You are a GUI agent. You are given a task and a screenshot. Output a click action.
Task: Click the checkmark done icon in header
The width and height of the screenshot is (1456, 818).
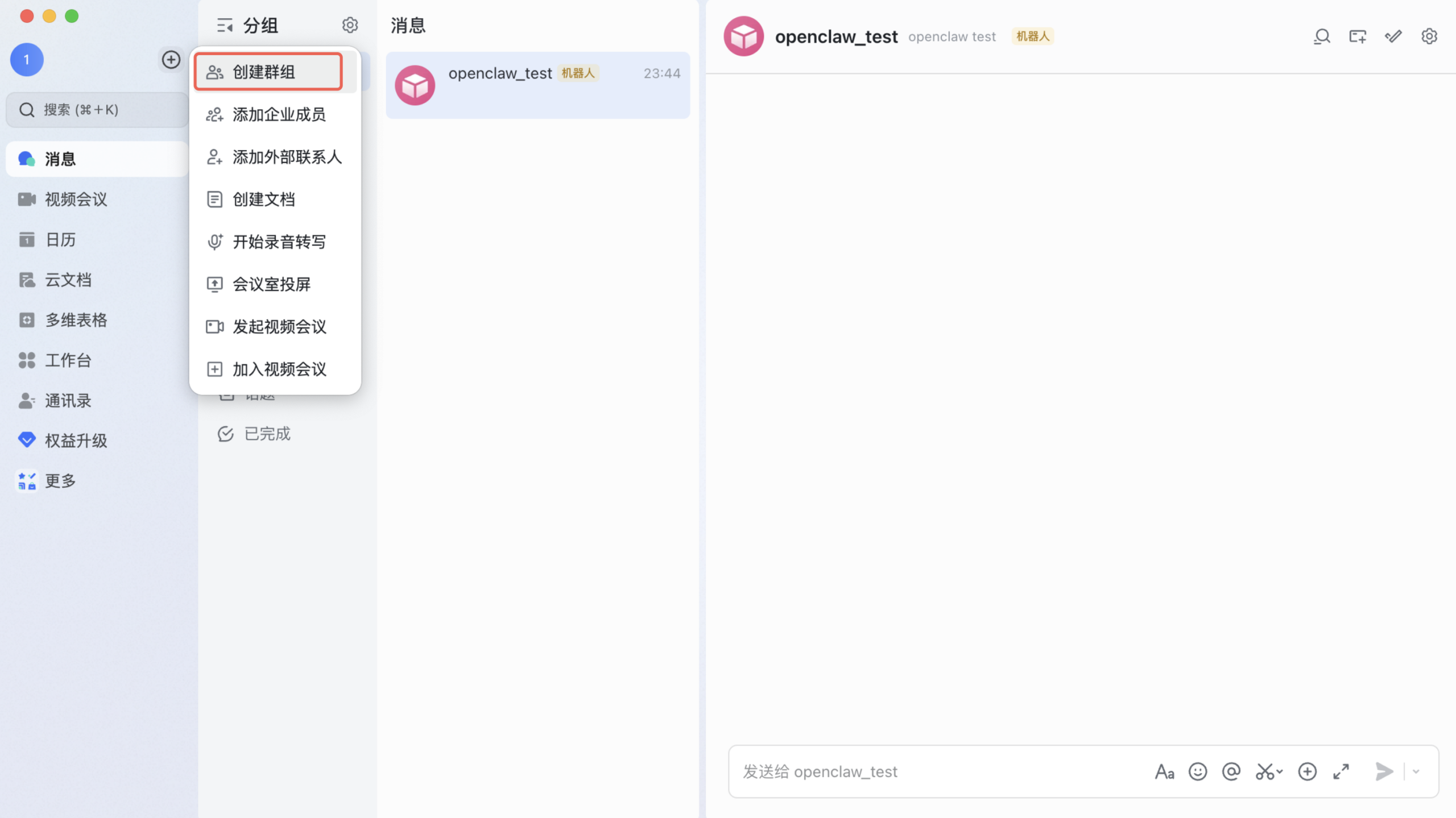[1393, 37]
